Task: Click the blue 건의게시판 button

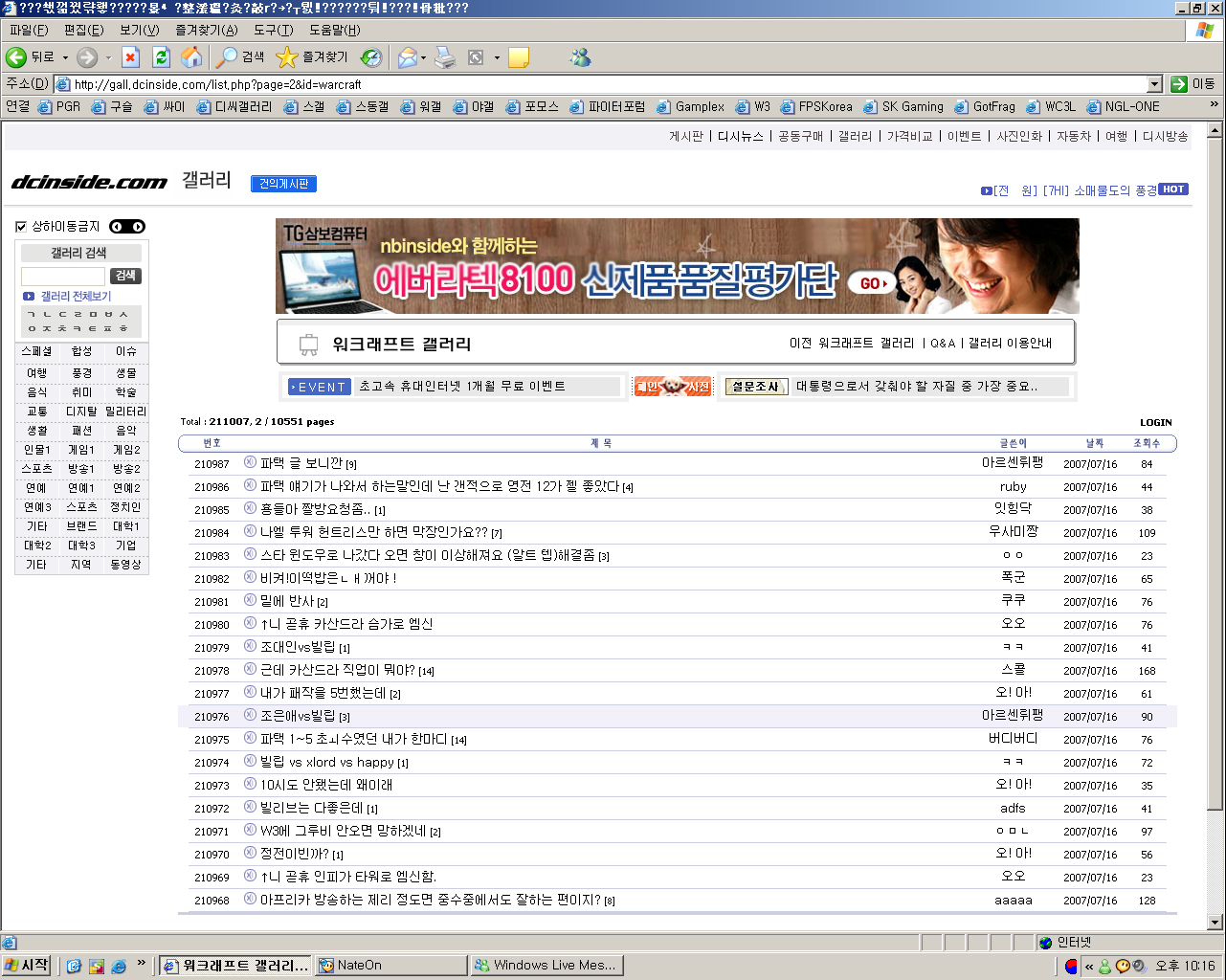Action: tap(283, 184)
